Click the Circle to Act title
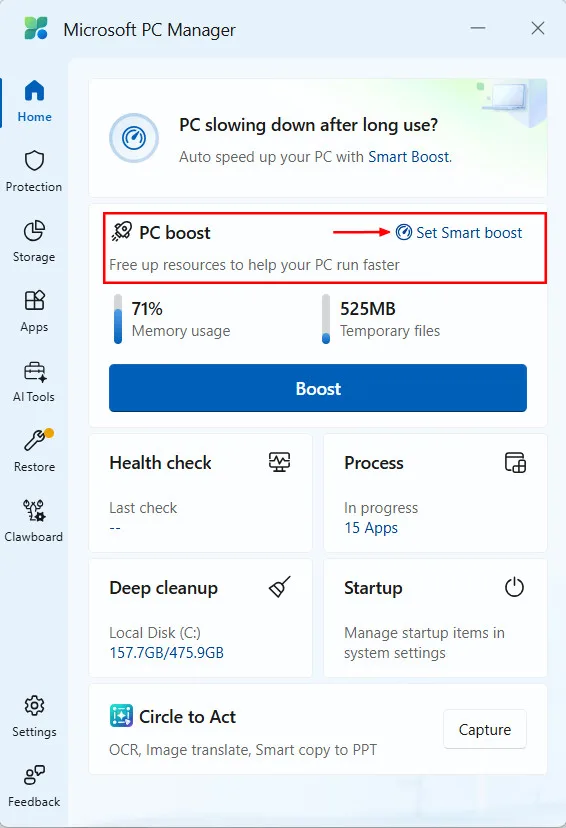Viewport: 566px width, 828px height. pyautogui.click(x=187, y=717)
